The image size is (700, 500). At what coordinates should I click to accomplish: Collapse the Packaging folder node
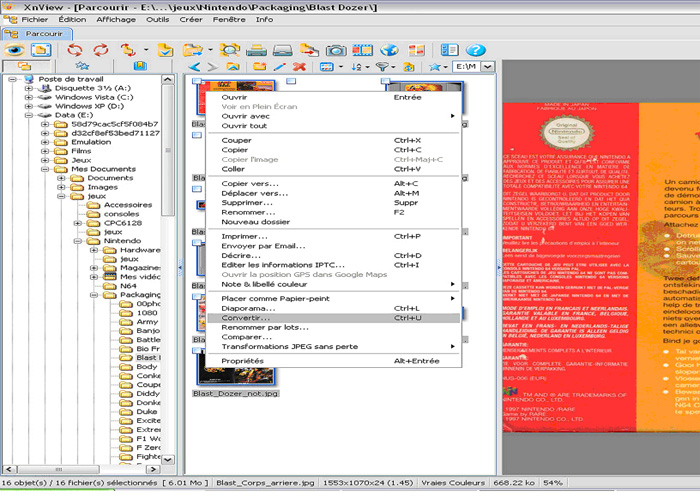point(94,295)
